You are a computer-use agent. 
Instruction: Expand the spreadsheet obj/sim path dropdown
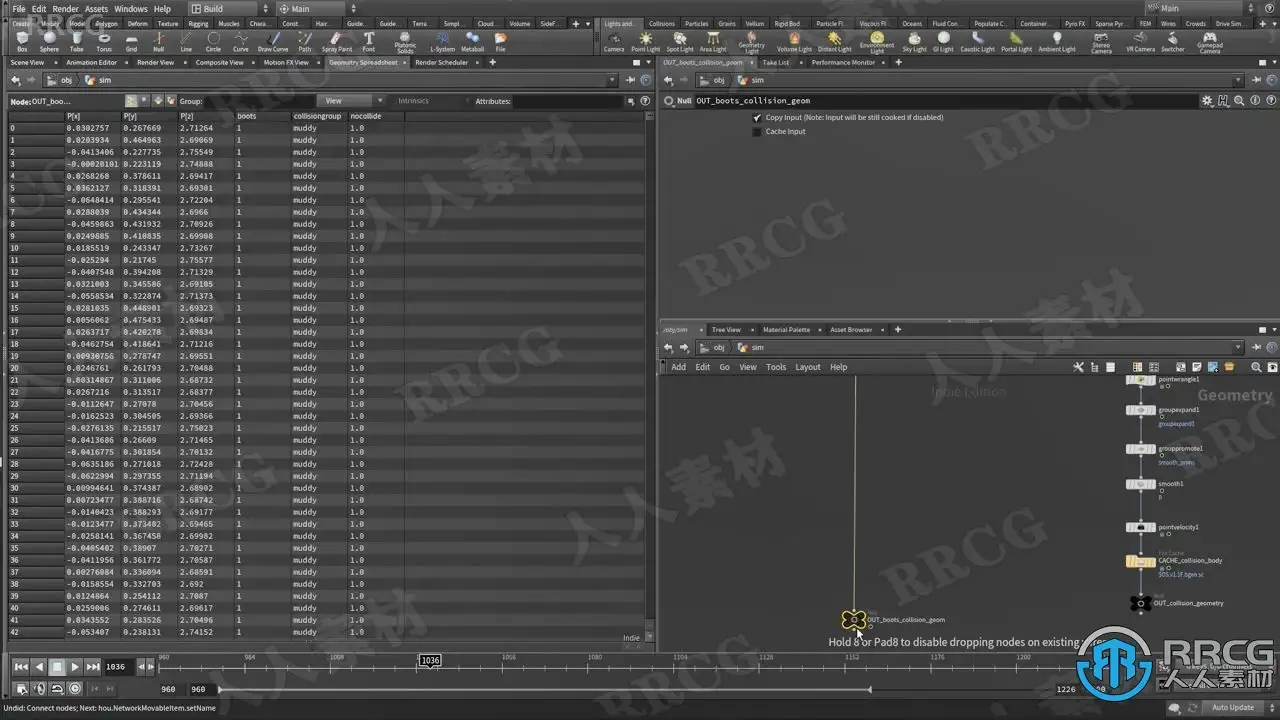pyautogui.click(x=612, y=80)
